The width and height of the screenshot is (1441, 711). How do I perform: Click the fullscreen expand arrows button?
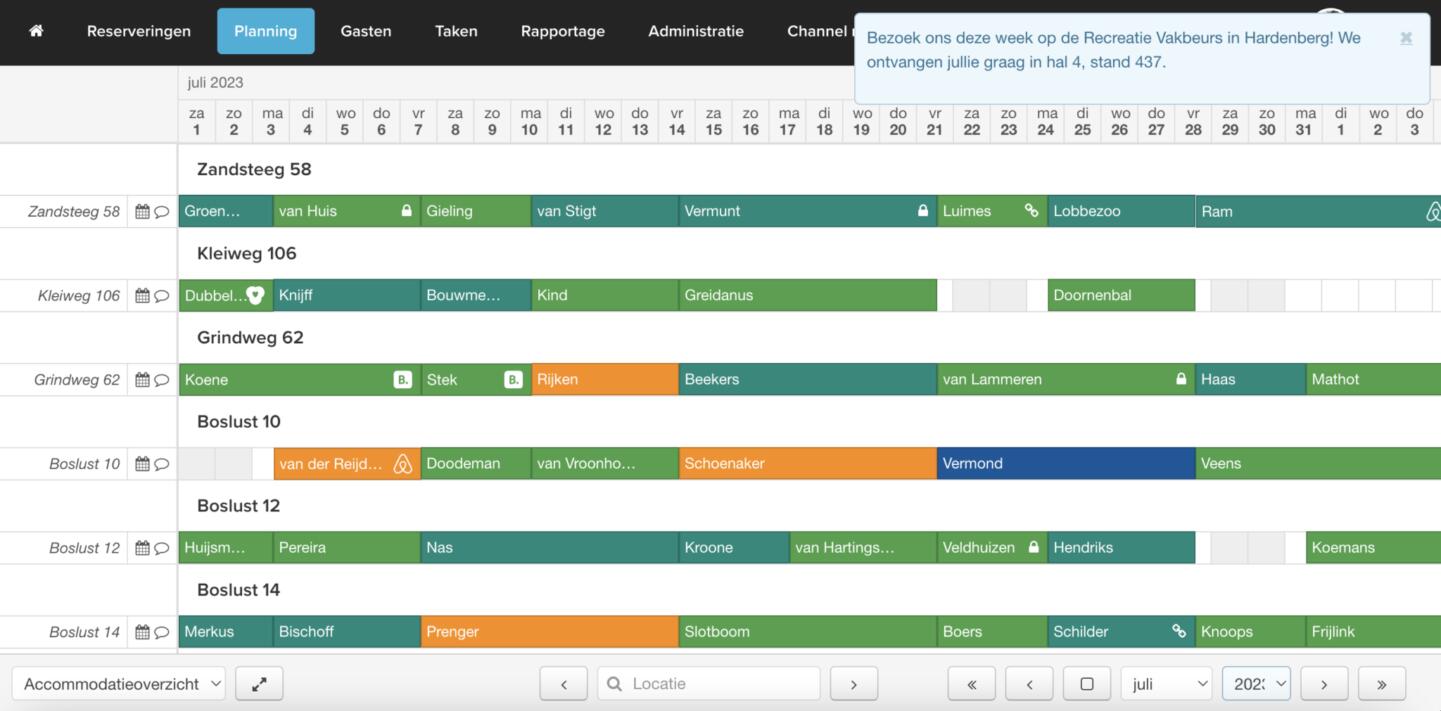click(x=259, y=684)
